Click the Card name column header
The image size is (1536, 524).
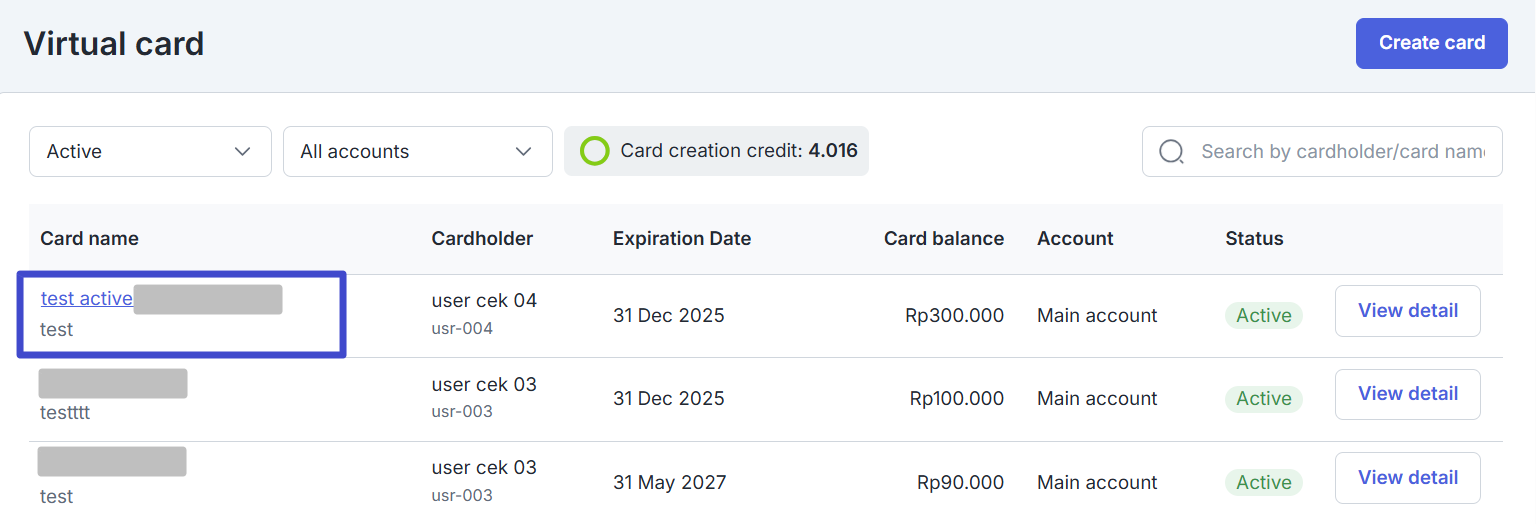[x=89, y=239]
